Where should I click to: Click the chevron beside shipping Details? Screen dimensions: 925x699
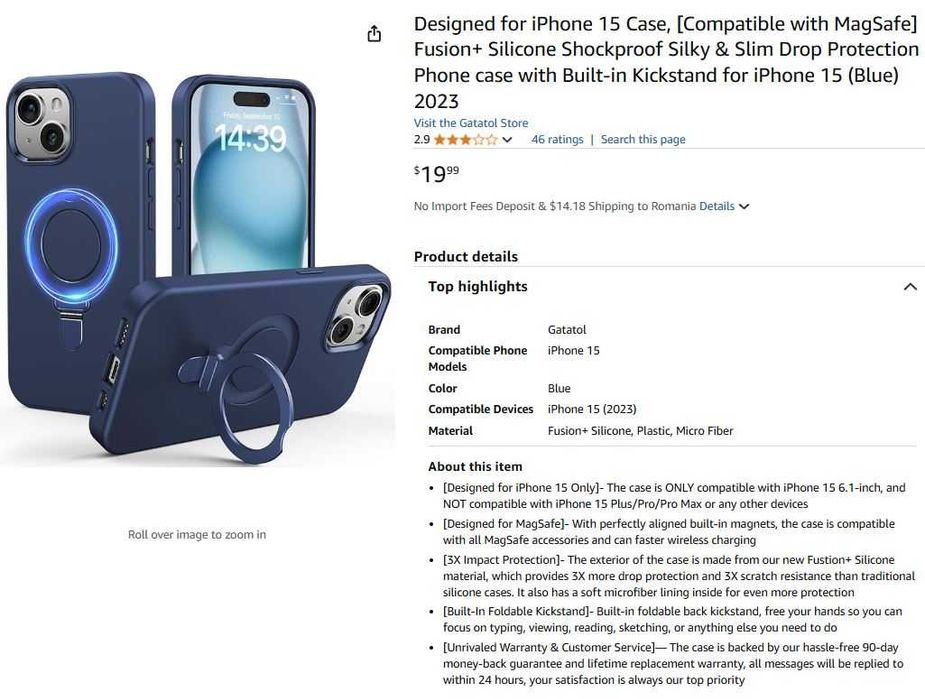[744, 206]
